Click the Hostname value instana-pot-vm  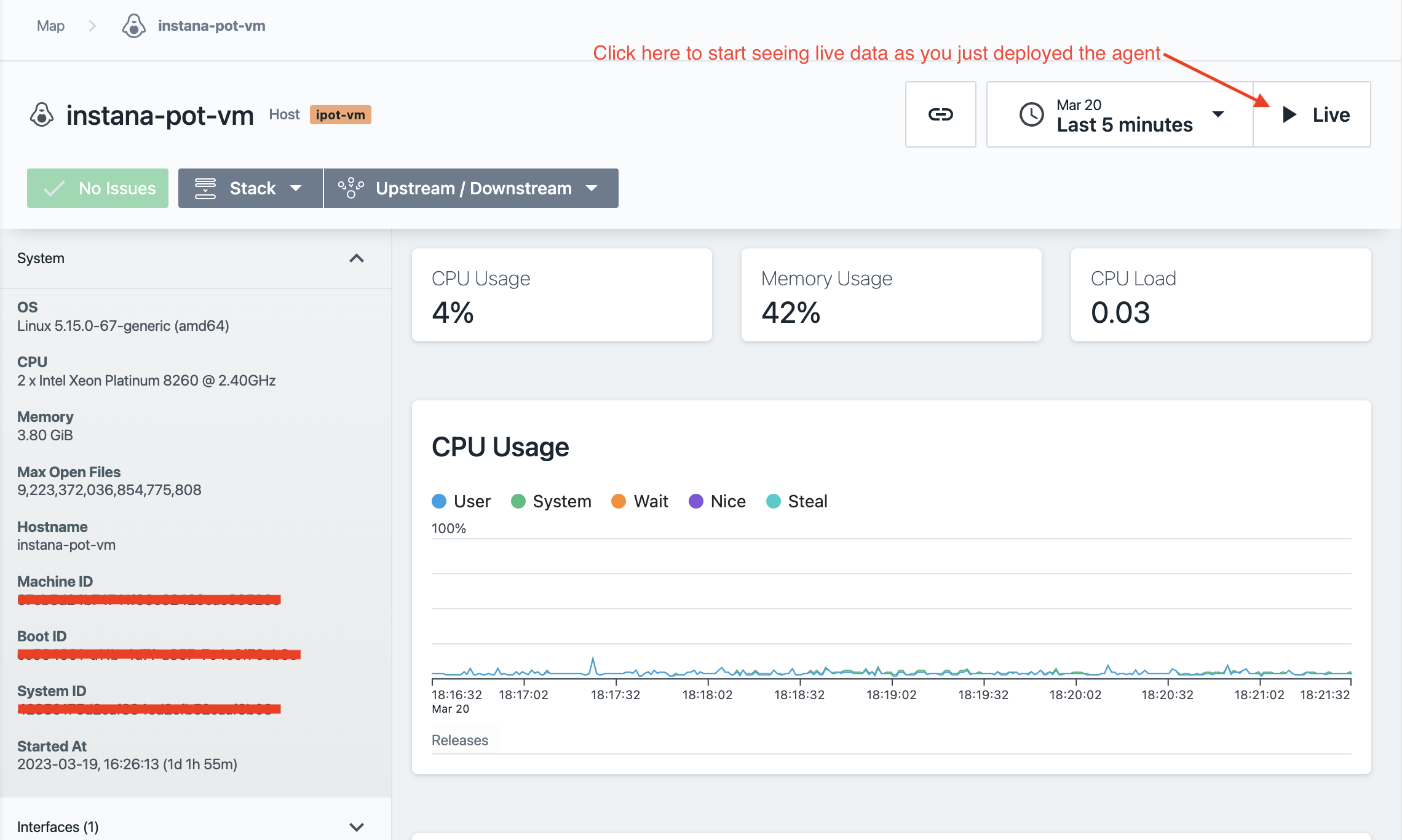(66, 545)
